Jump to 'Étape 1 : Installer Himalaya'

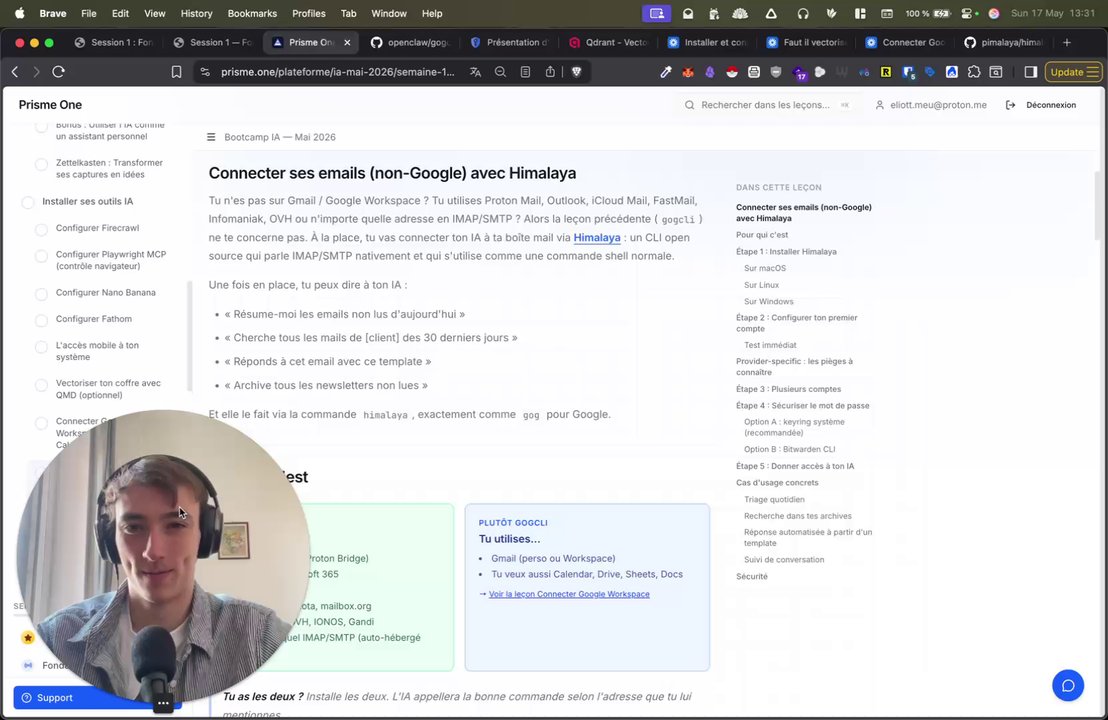coord(786,252)
